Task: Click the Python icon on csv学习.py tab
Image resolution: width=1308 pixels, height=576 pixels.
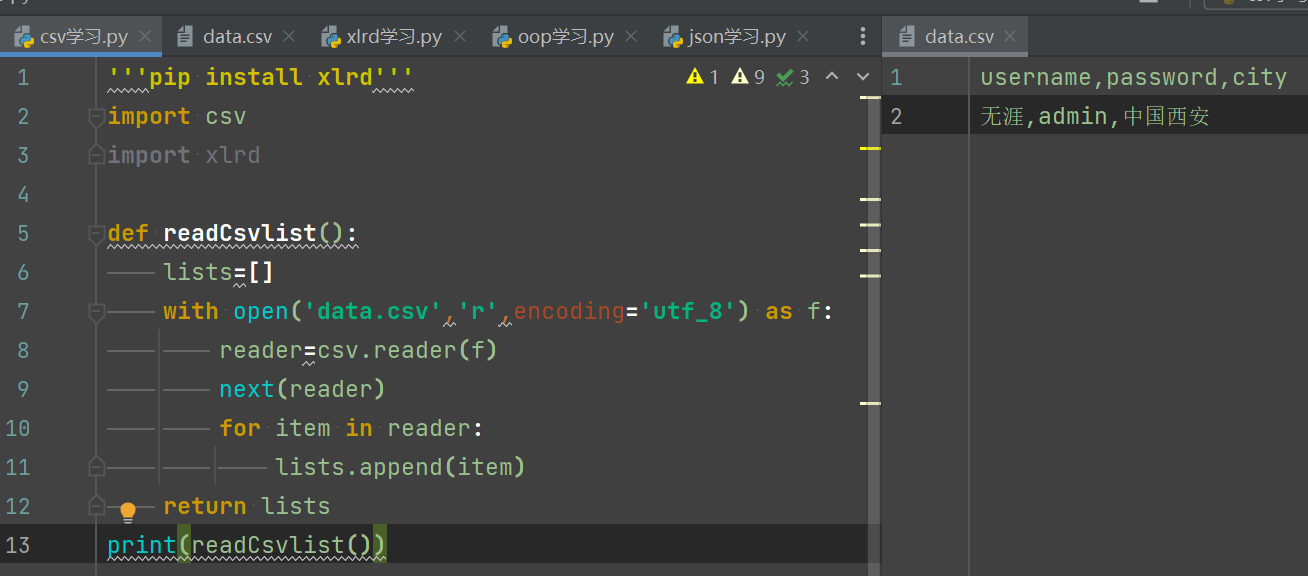Action: [23, 37]
